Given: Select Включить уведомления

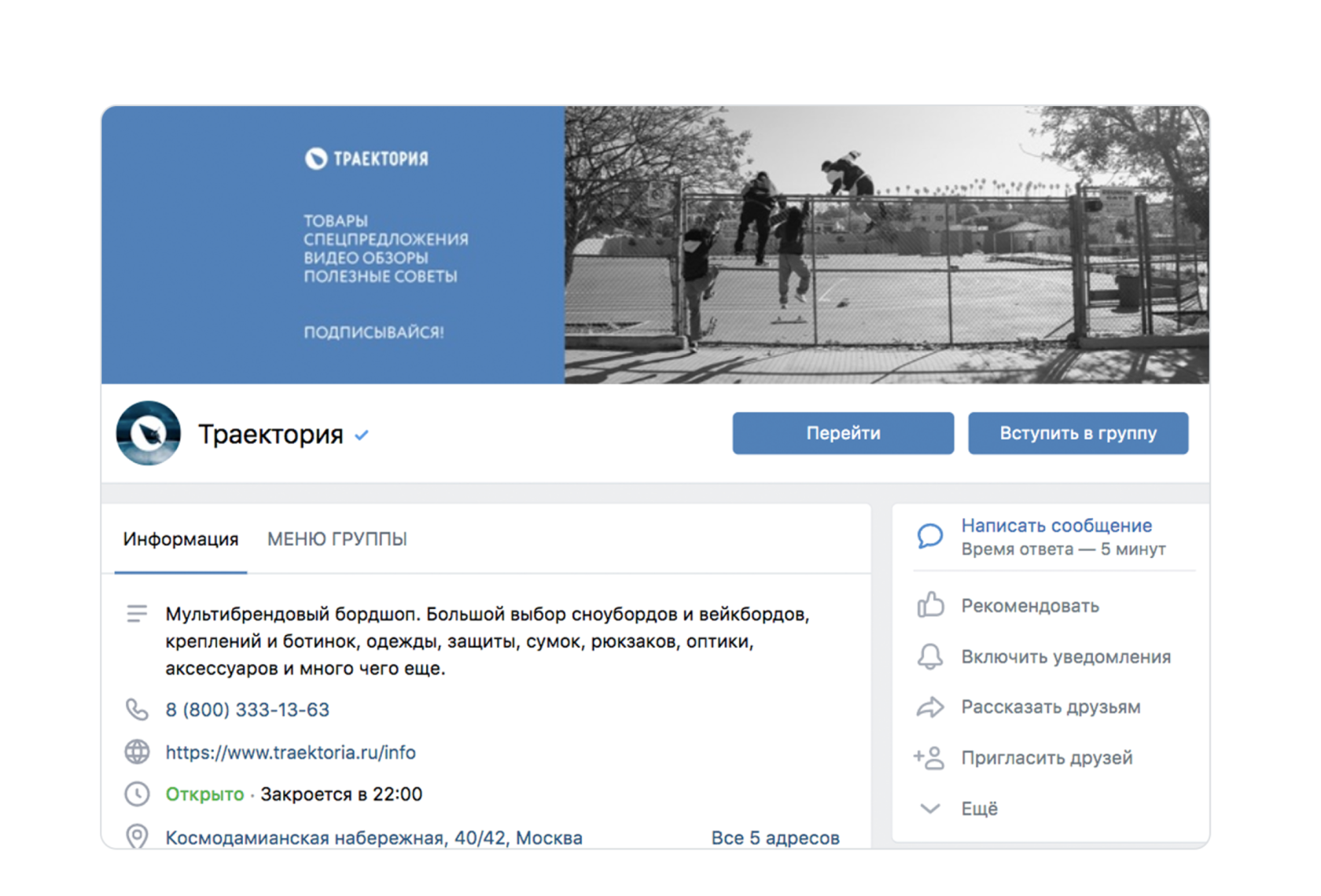Looking at the screenshot, I should [x=1065, y=657].
